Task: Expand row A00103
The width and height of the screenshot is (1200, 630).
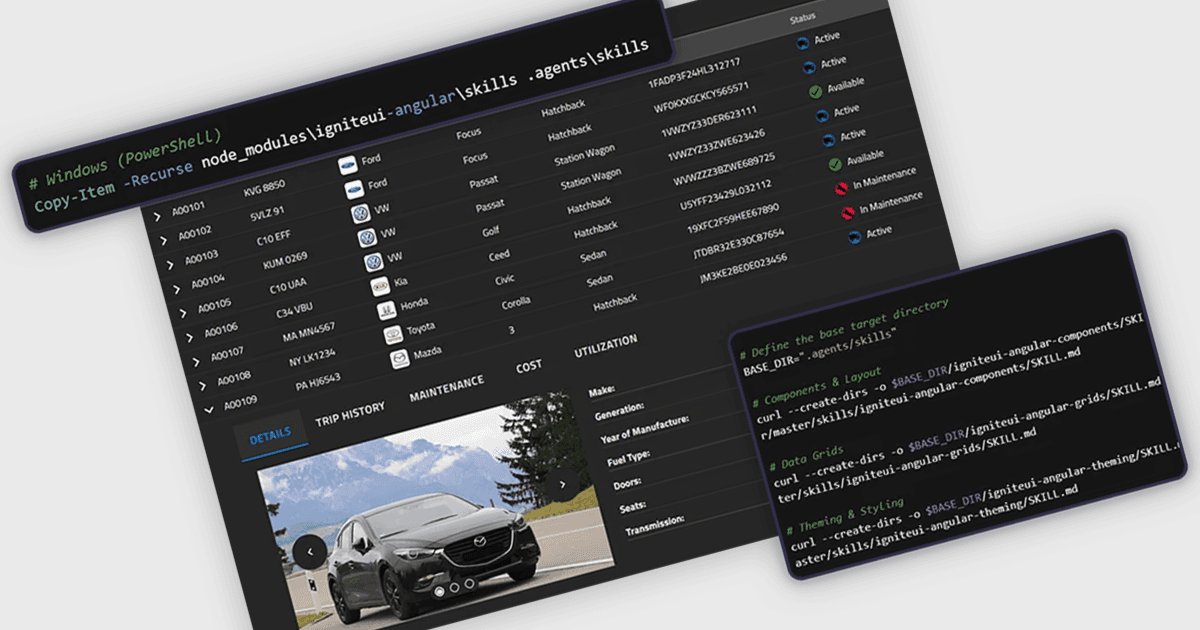Action: click(169, 263)
